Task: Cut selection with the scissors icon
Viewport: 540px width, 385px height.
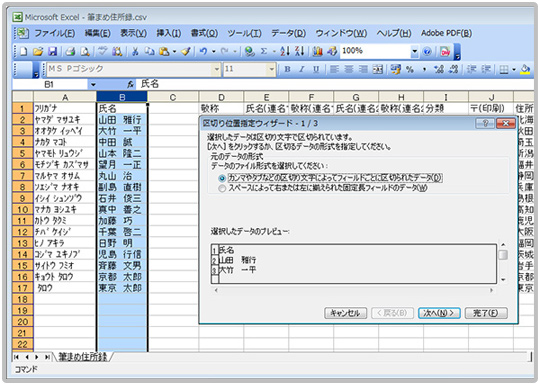Action: 135,52
